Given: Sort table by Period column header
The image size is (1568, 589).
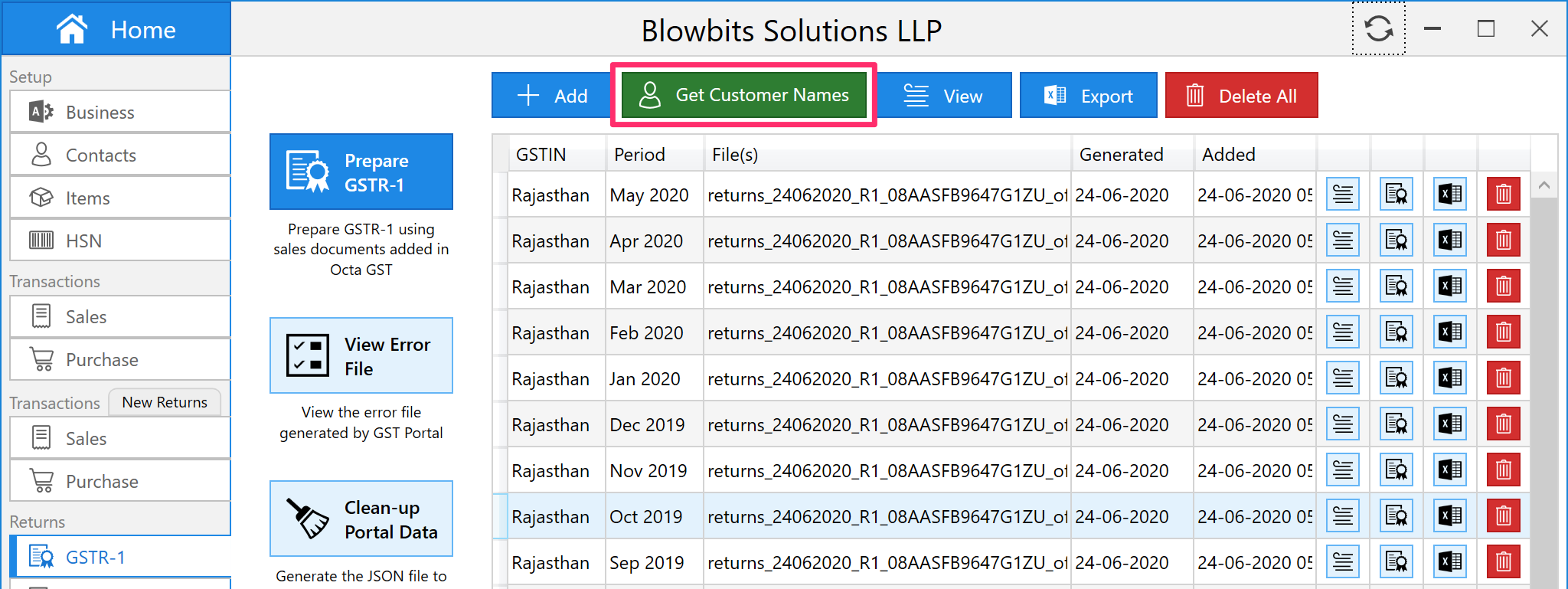Looking at the screenshot, I should (639, 155).
